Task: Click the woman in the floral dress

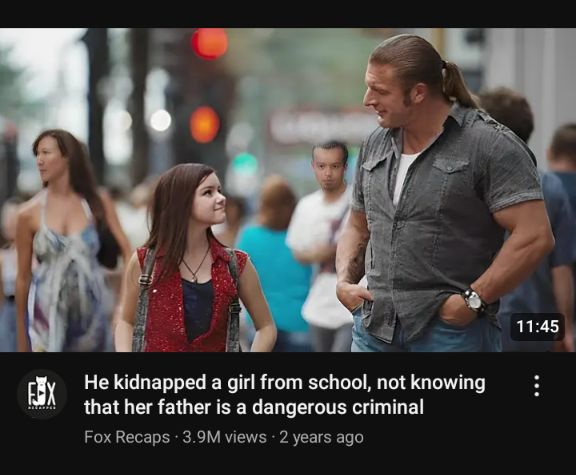Action: [62, 241]
